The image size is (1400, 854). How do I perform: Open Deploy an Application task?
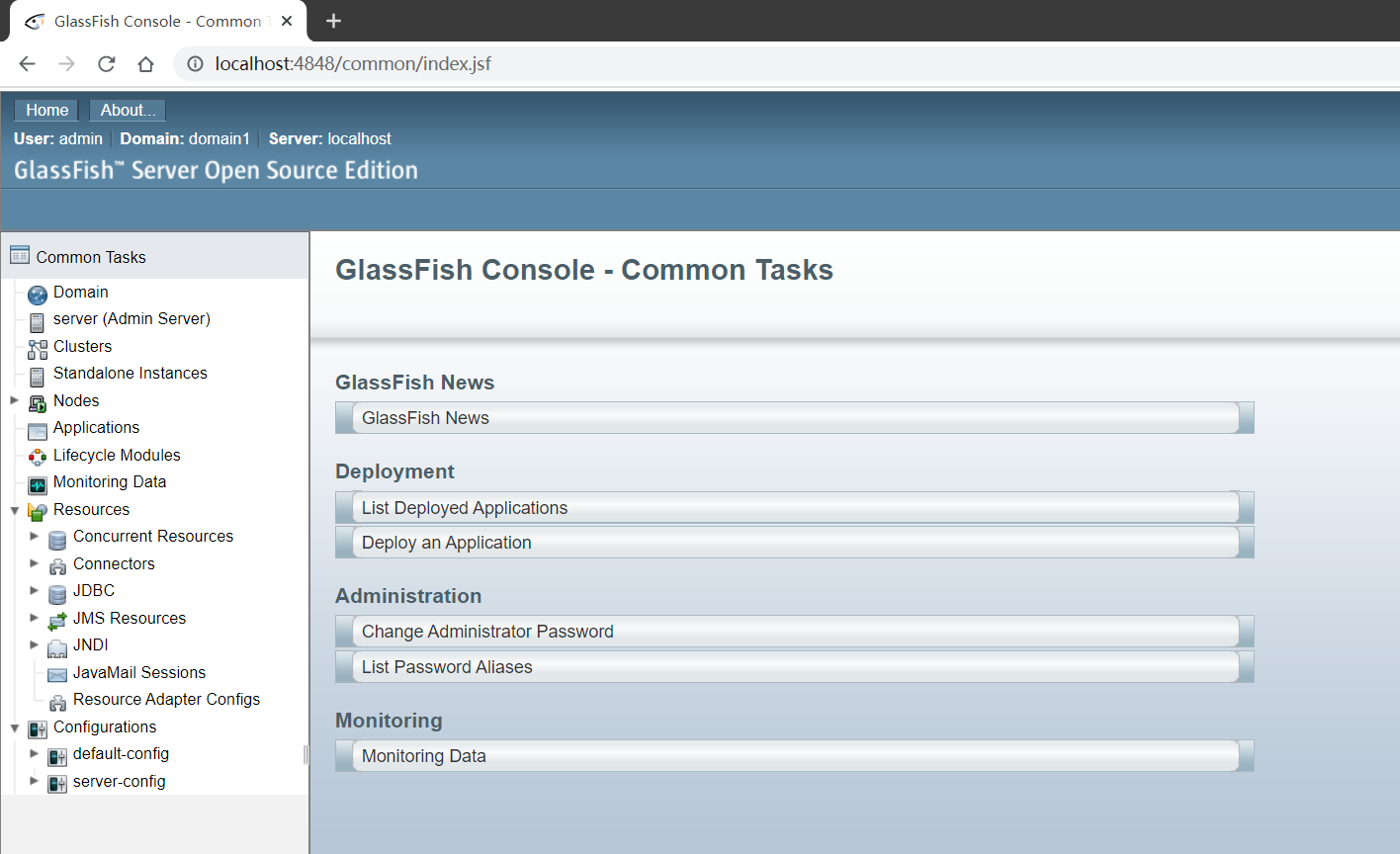(x=447, y=543)
